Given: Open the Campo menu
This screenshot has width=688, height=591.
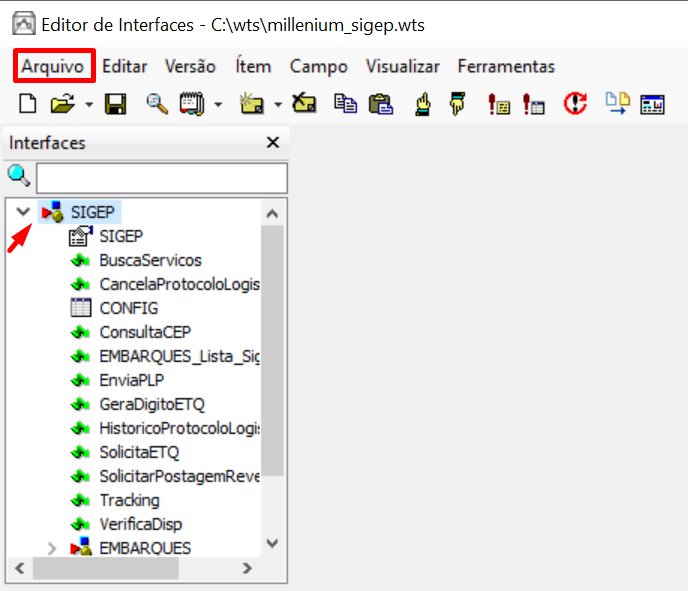Looking at the screenshot, I should [x=319, y=67].
